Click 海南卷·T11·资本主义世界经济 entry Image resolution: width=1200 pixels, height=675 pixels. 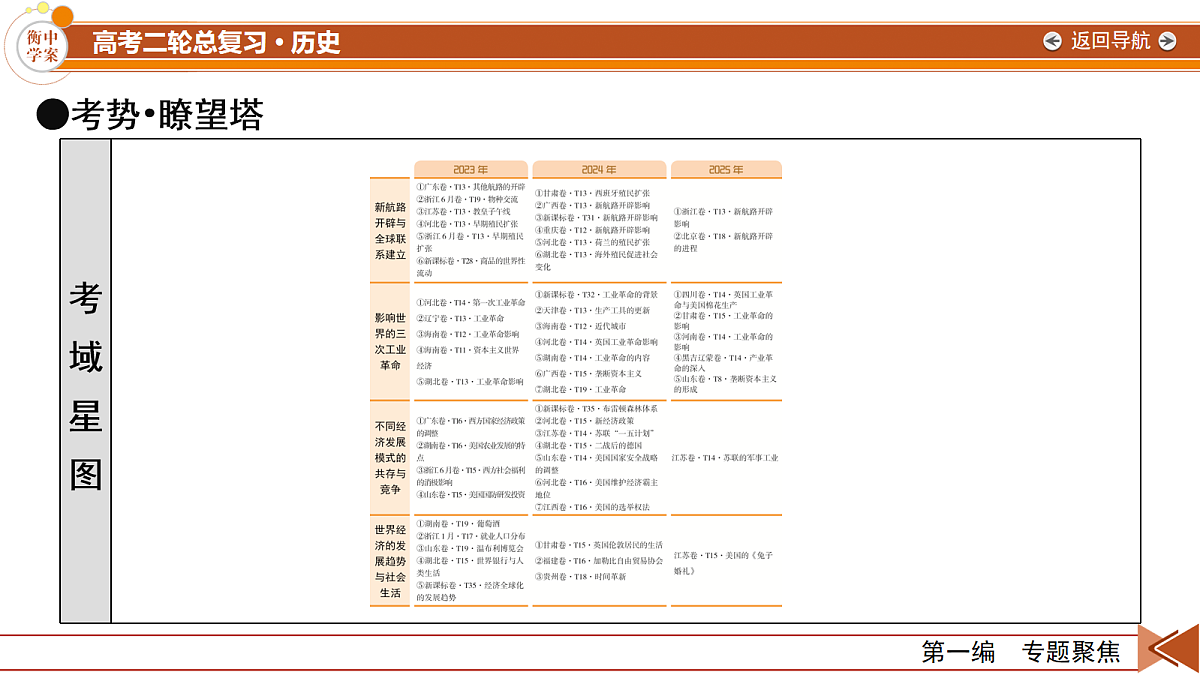click(468, 358)
